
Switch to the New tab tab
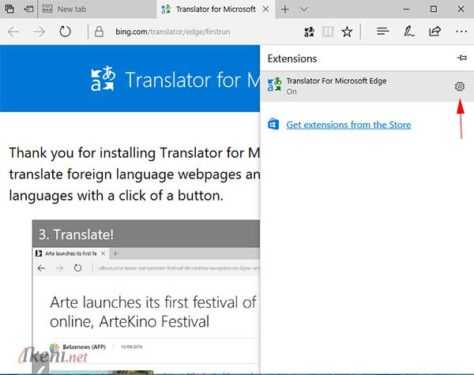[x=97, y=9]
